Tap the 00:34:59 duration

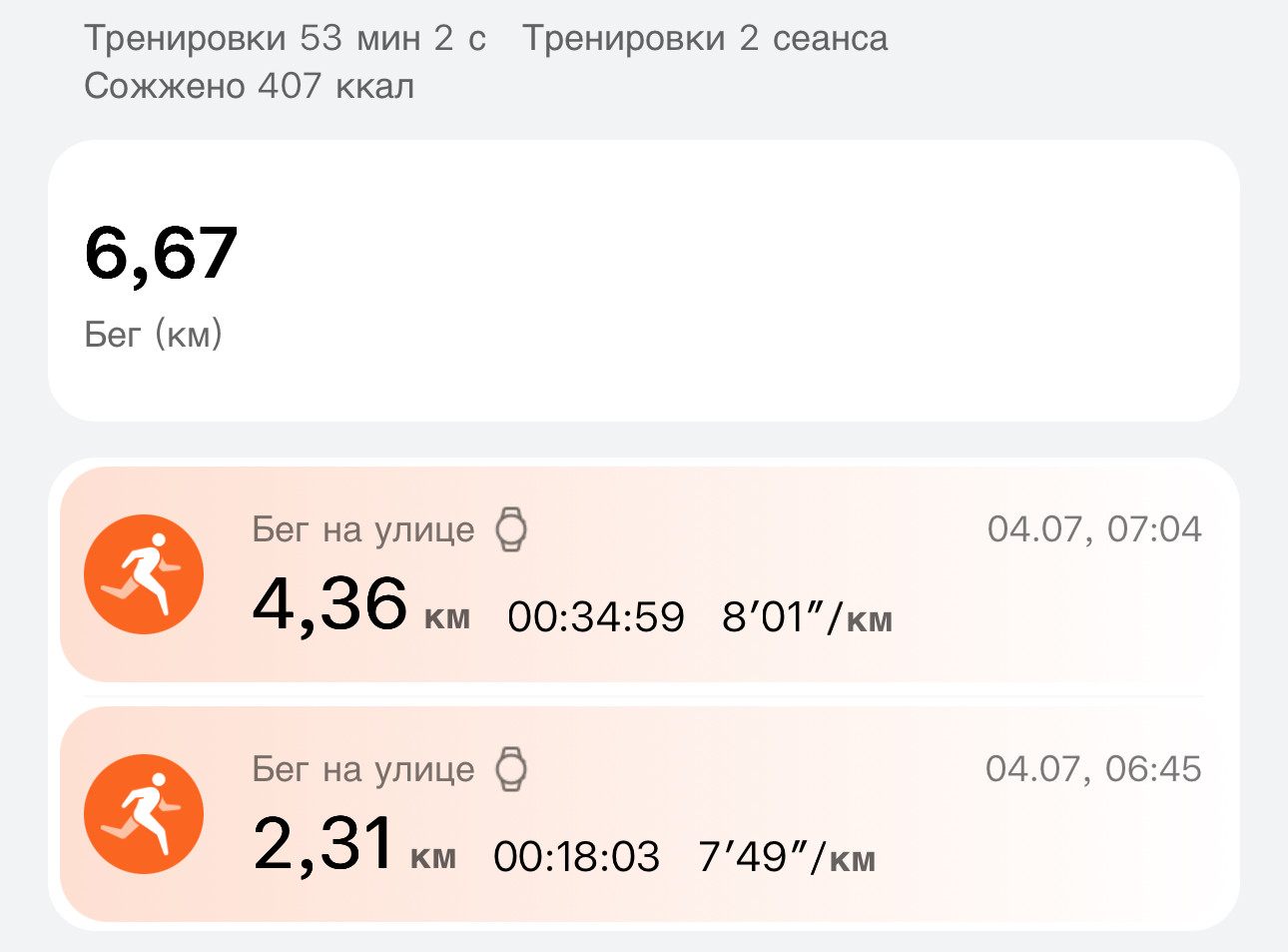tap(596, 617)
